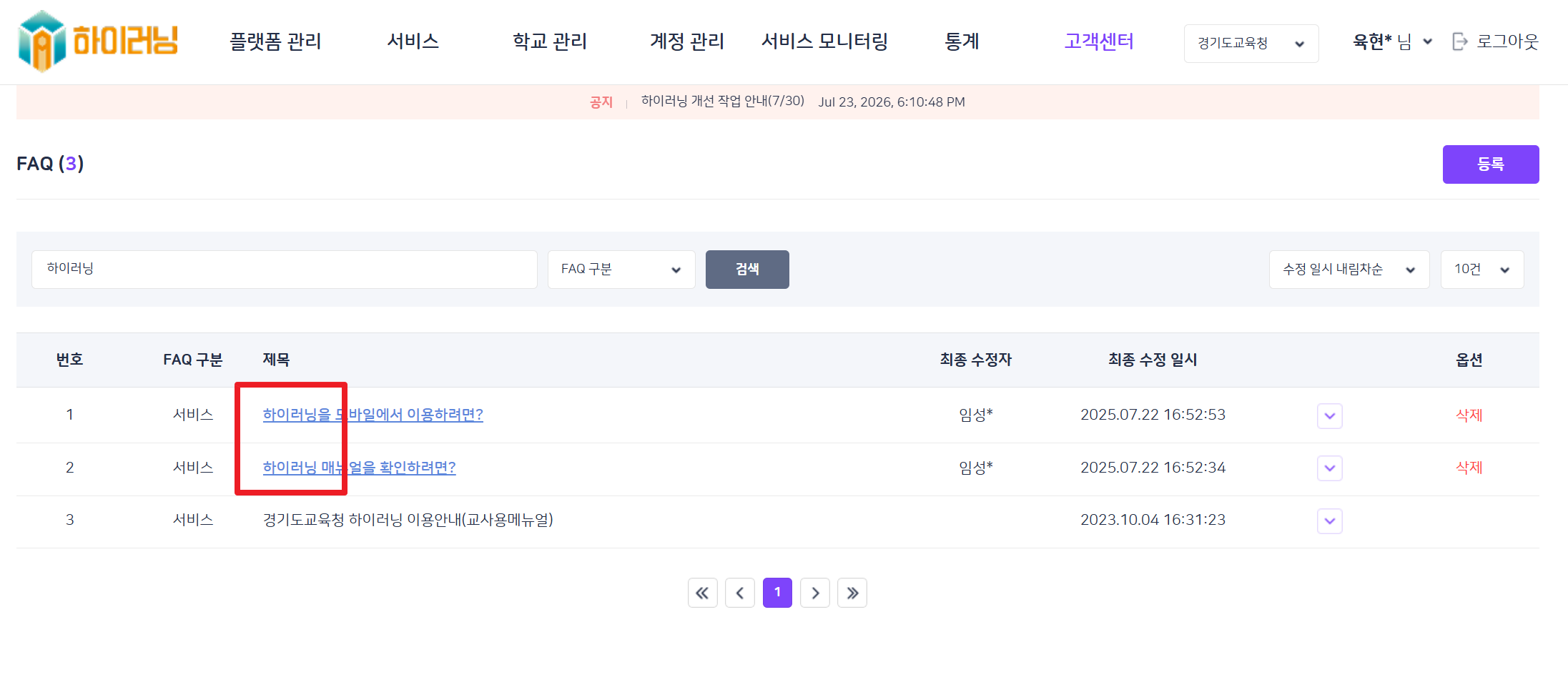Open the 경기도교육청 organization dropdown
This screenshot has width=1568, height=700.
[x=1251, y=44]
